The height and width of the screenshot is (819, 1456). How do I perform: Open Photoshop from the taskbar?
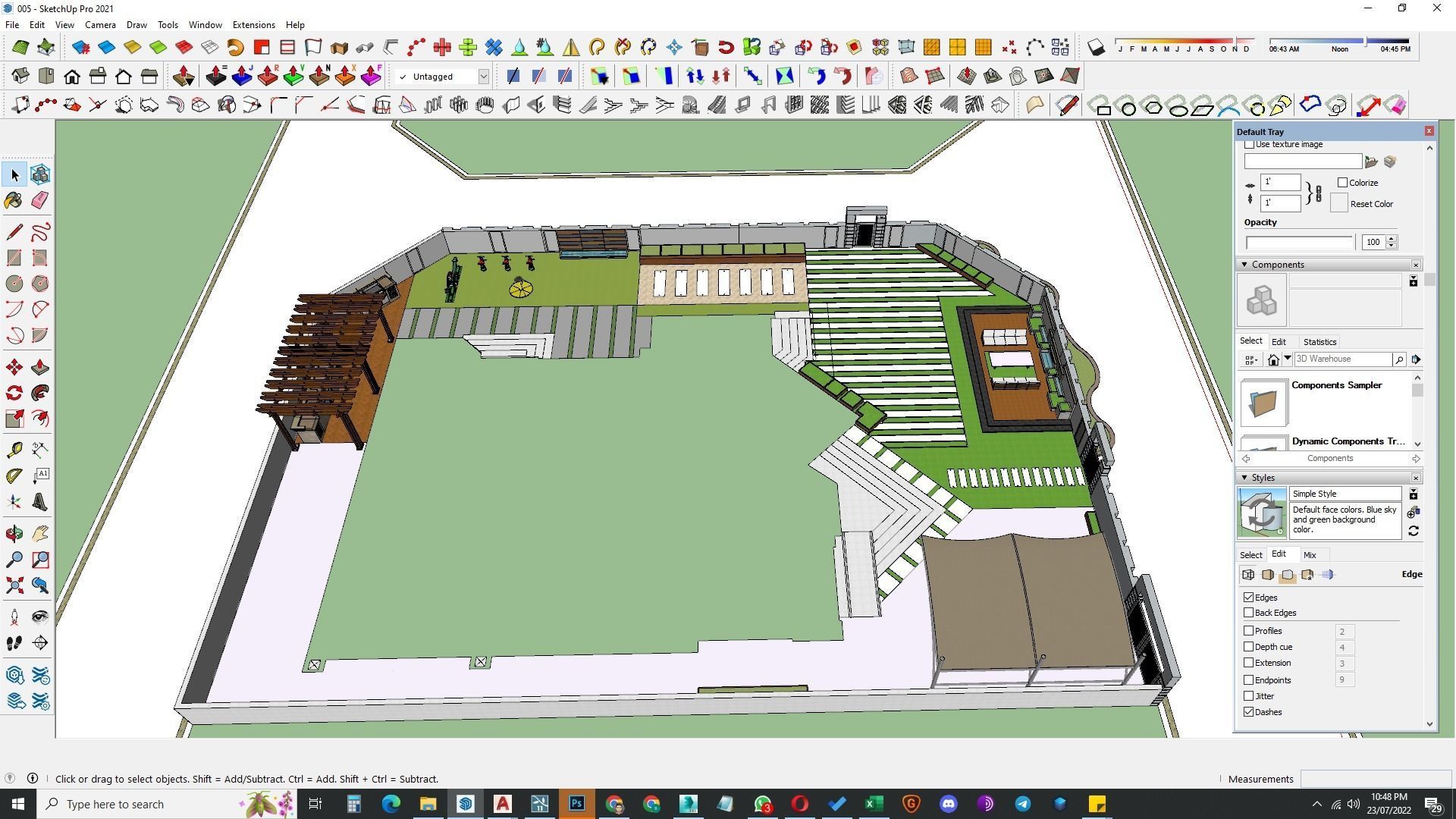coord(577,804)
